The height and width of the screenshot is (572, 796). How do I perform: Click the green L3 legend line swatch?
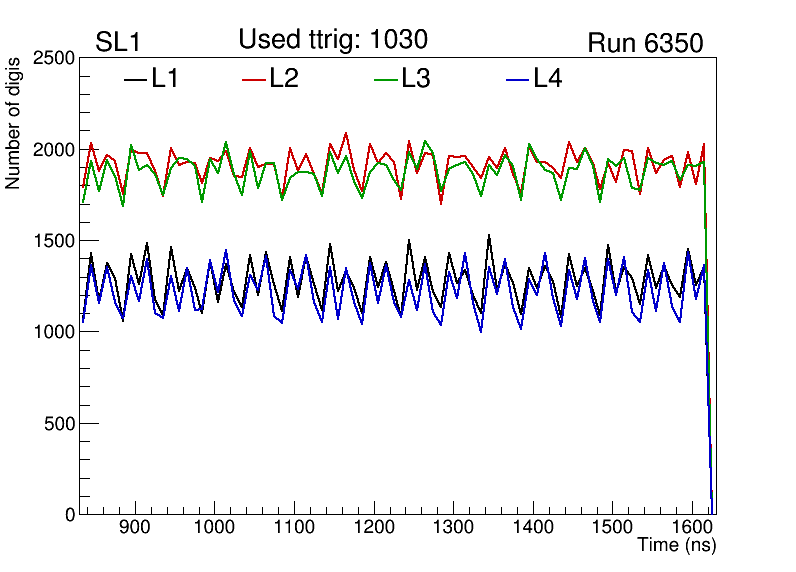click(385, 80)
